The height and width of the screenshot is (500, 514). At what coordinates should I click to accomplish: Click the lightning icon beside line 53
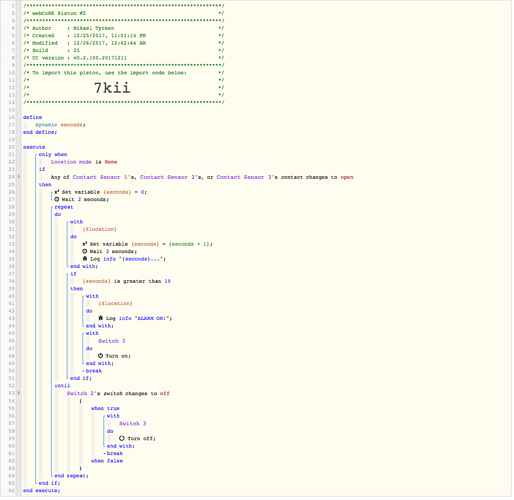pos(19,393)
